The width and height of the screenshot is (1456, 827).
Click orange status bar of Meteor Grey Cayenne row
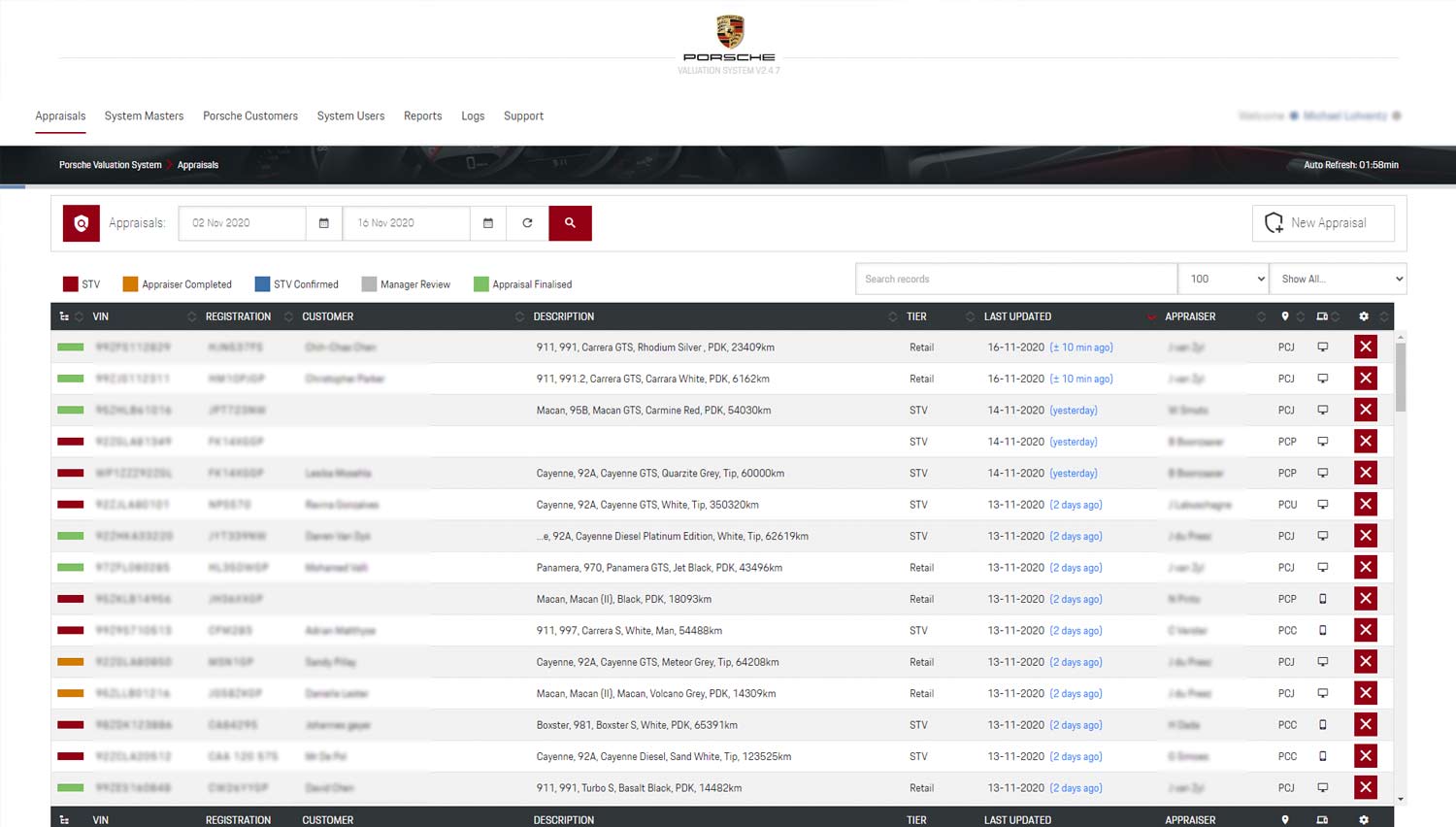pyautogui.click(x=71, y=662)
